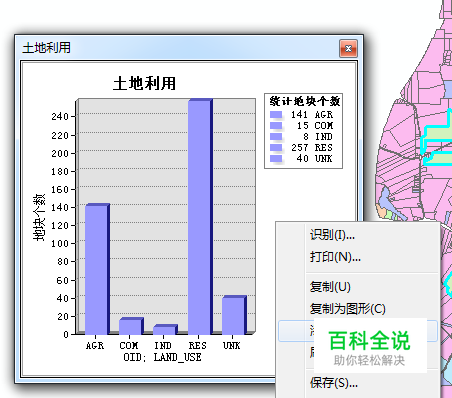This screenshot has height=398, width=452.
Task: Click the chart title 土地利用
Action: tap(144, 83)
